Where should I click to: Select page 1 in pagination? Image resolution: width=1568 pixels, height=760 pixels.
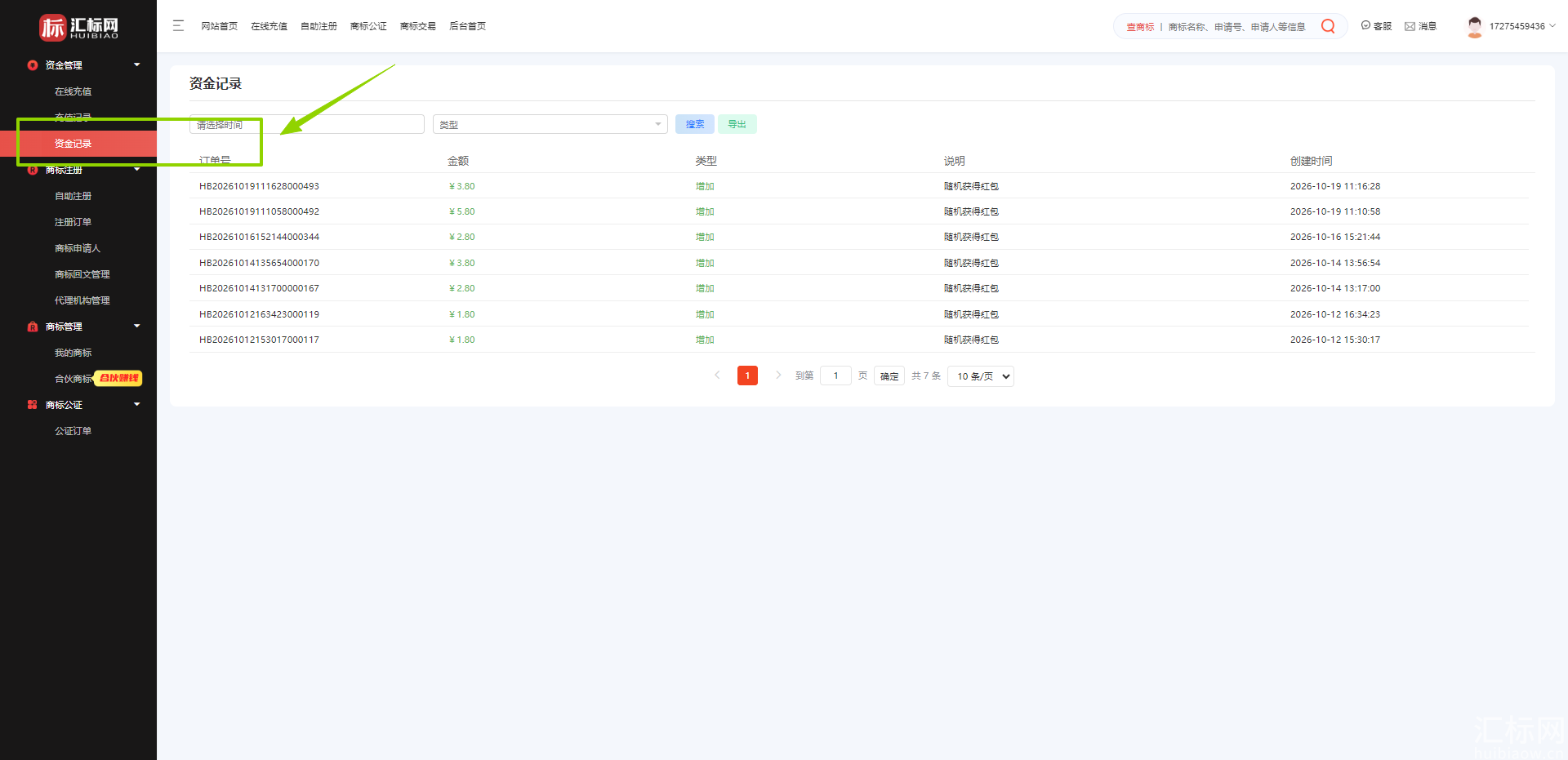747,376
